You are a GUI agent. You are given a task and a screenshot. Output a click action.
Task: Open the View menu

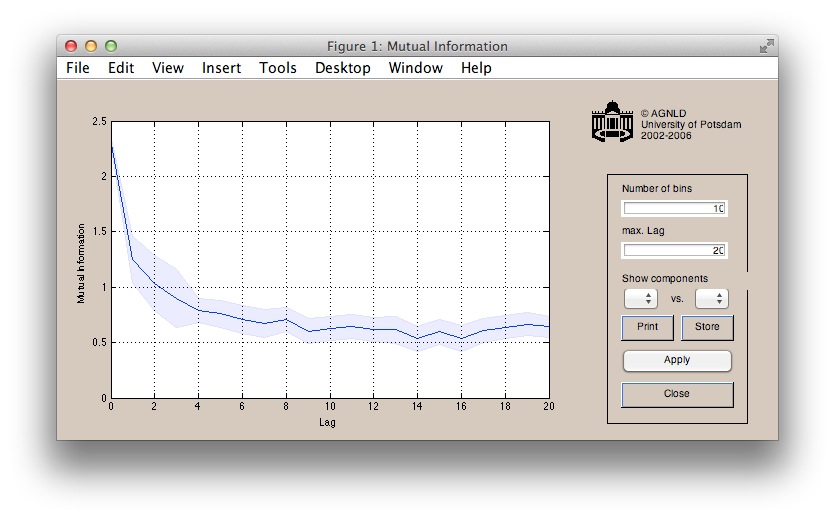click(x=168, y=68)
